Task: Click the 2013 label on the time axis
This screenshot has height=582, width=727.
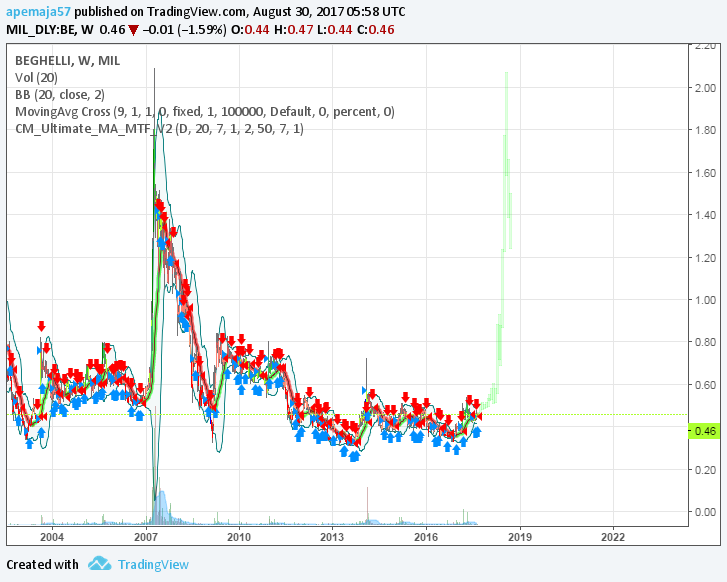Action: pyautogui.click(x=332, y=537)
